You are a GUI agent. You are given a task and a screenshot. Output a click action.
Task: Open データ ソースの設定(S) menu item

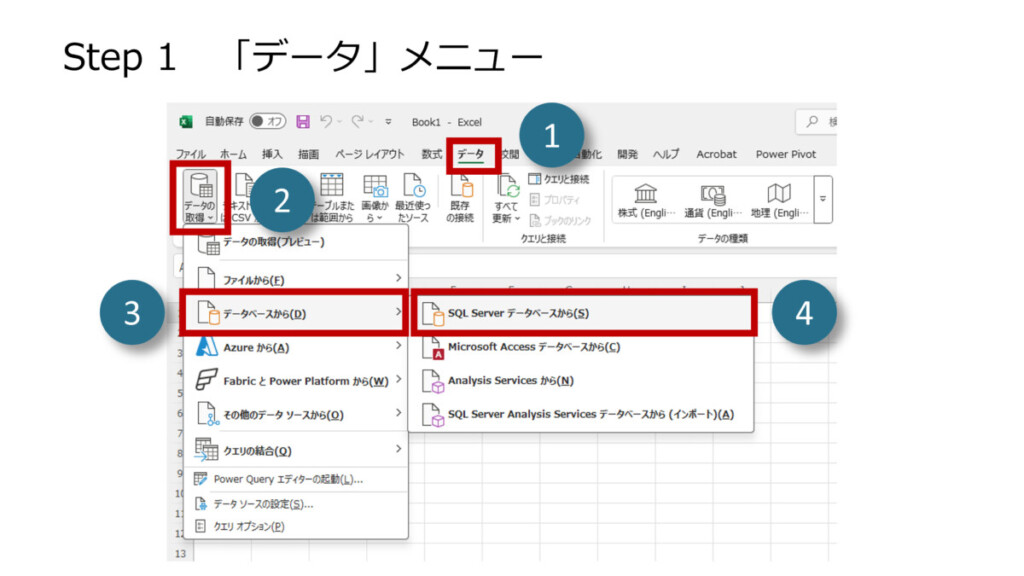[x=296, y=504]
